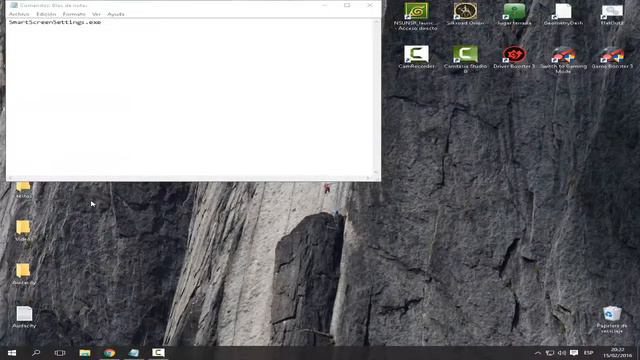Open Task View from taskbar

pyautogui.click(x=60, y=353)
